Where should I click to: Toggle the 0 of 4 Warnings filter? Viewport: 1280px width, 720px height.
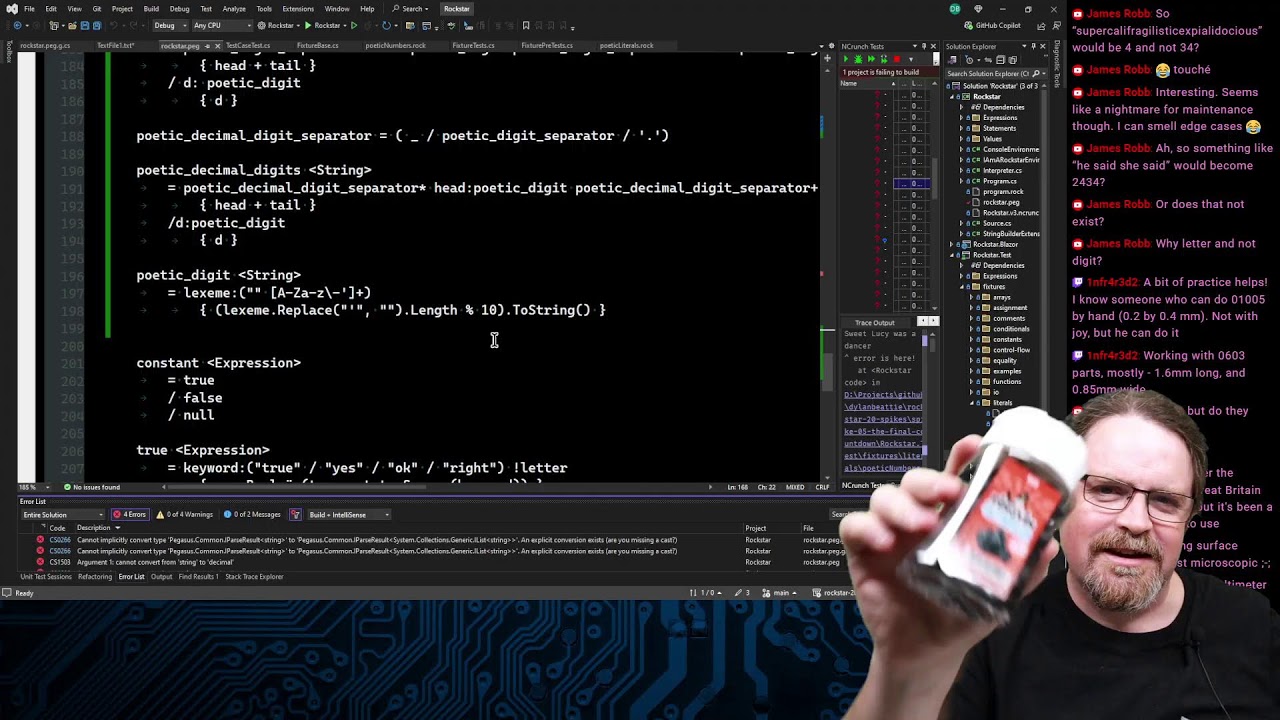click(186, 515)
